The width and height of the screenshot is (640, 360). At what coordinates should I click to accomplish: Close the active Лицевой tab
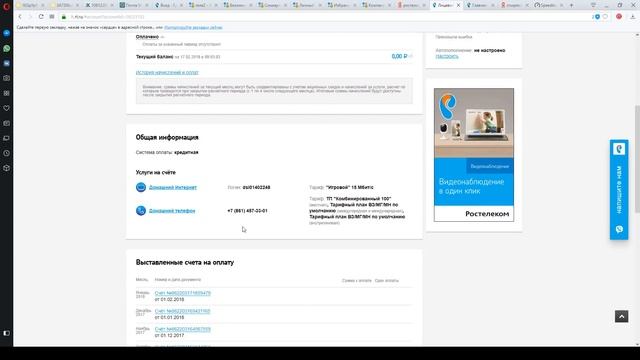coord(458,5)
